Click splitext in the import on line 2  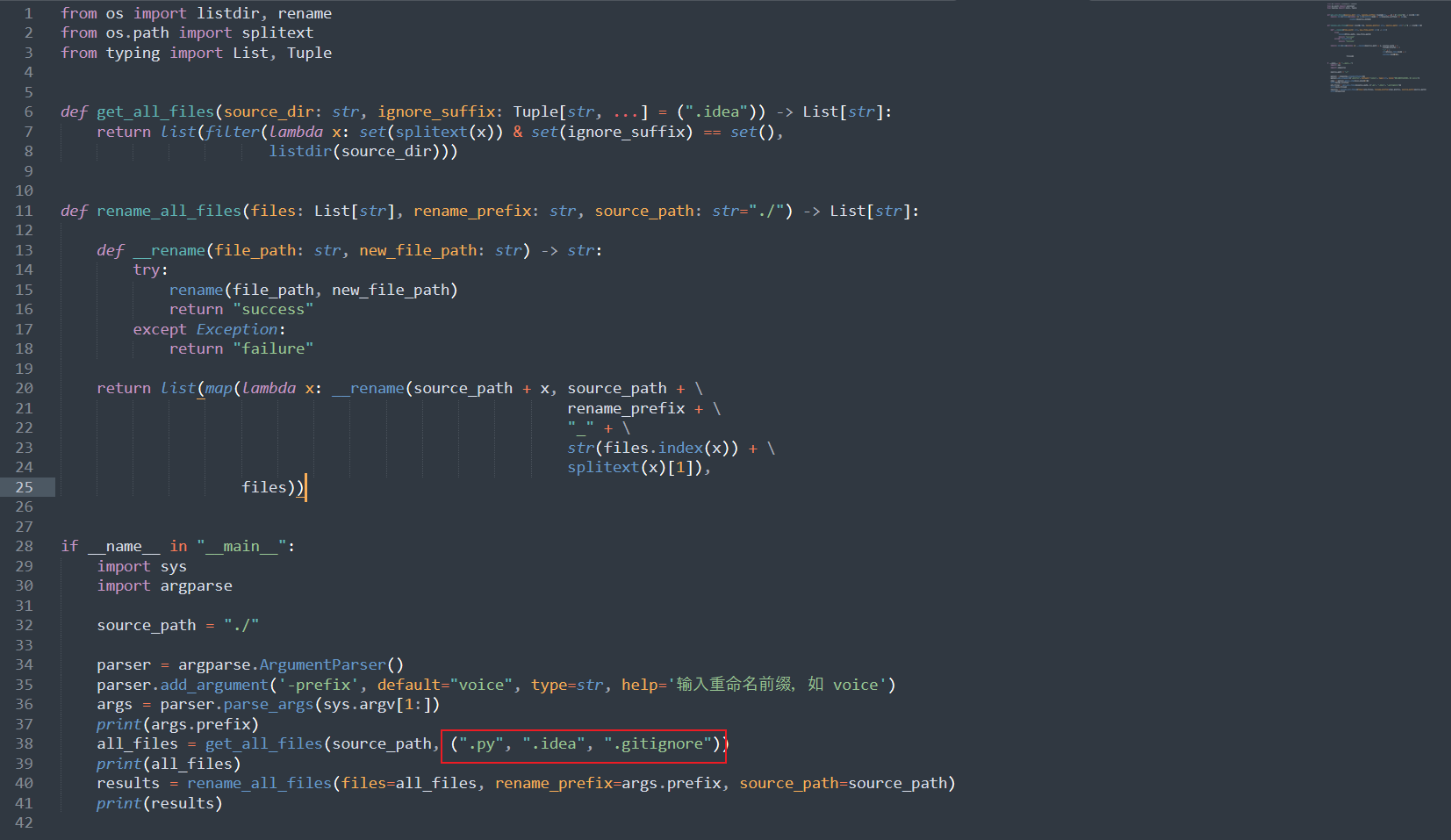(277, 32)
